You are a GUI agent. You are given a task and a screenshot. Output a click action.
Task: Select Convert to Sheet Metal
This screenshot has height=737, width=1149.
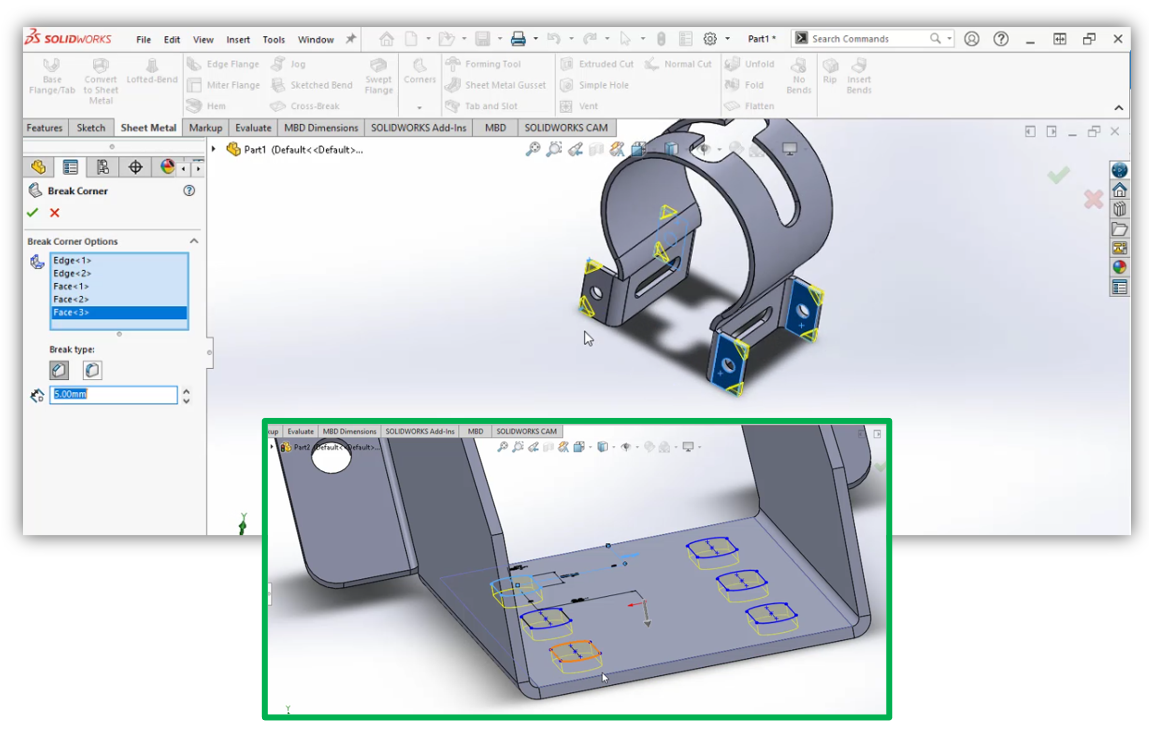pyautogui.click(x=100, y=81)
